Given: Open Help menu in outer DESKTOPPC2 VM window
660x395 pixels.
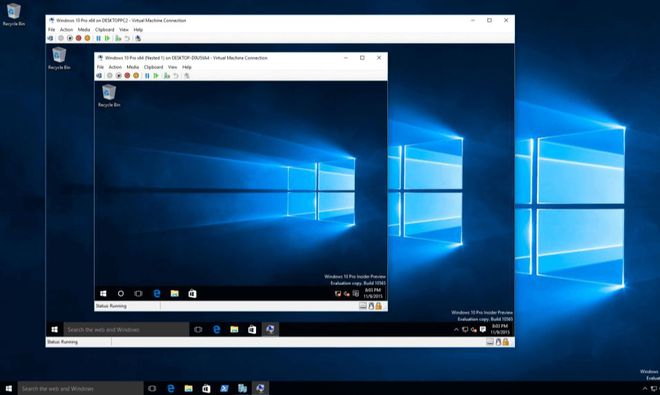Looking at the screenshot, I should (138, 29).
